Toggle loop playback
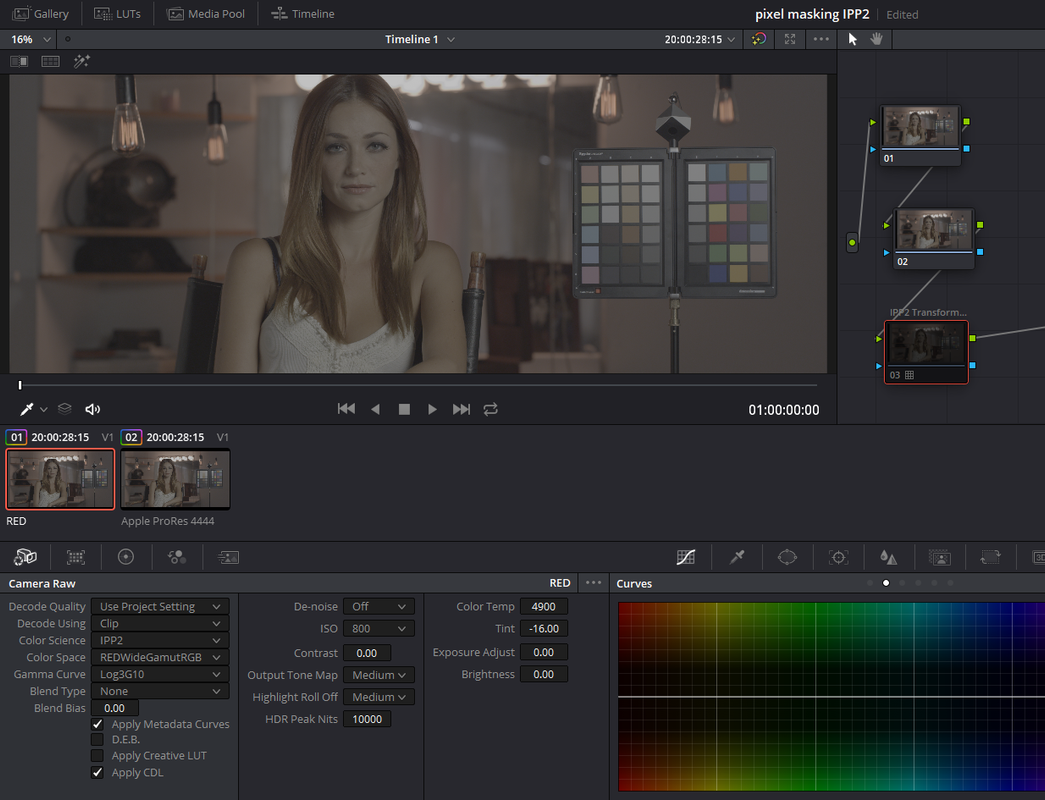1045x800 pixels. click(x=491, y=409)
